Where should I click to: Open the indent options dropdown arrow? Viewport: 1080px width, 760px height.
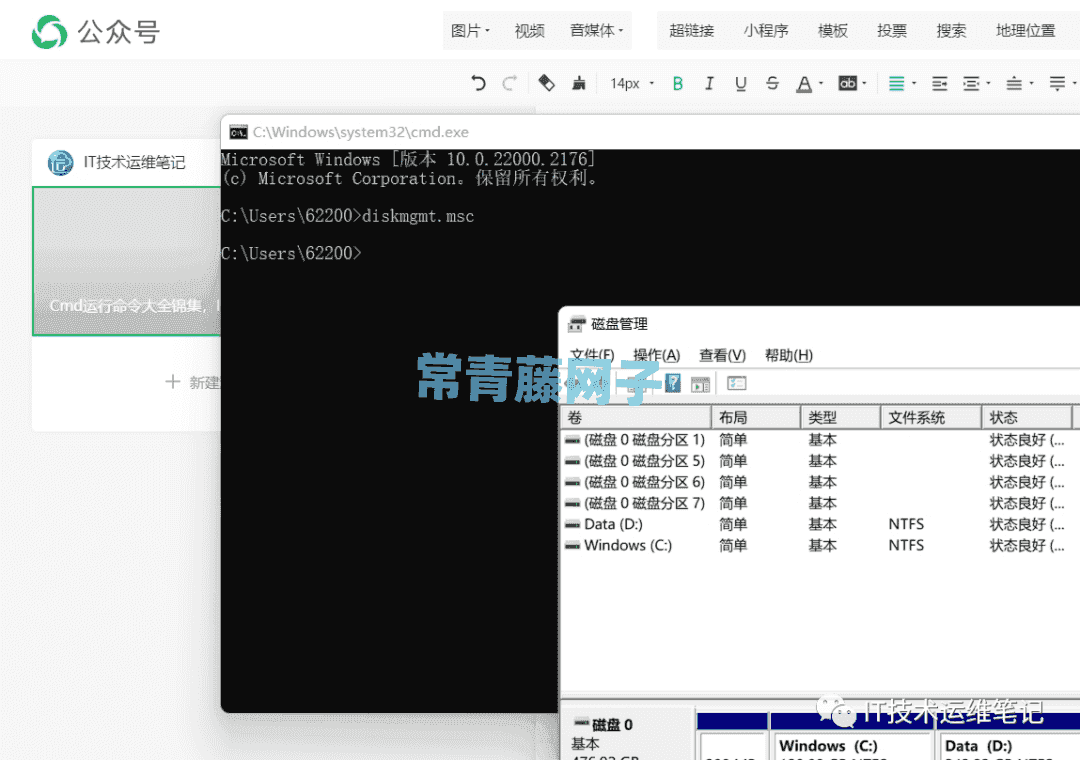pyautogui.click(x=988, y=83)
